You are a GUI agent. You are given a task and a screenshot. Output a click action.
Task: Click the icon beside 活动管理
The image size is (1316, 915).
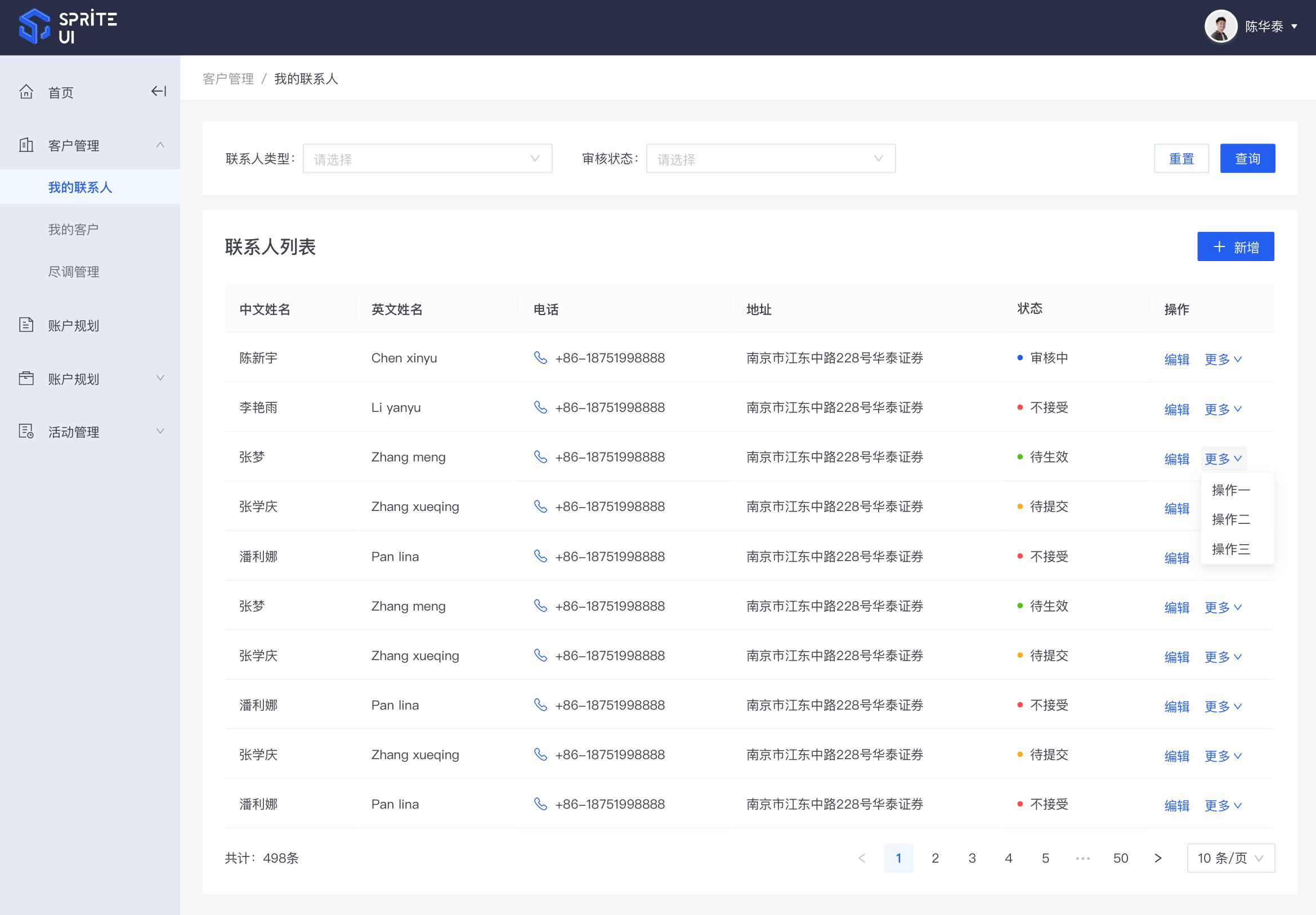click(26, 432)
